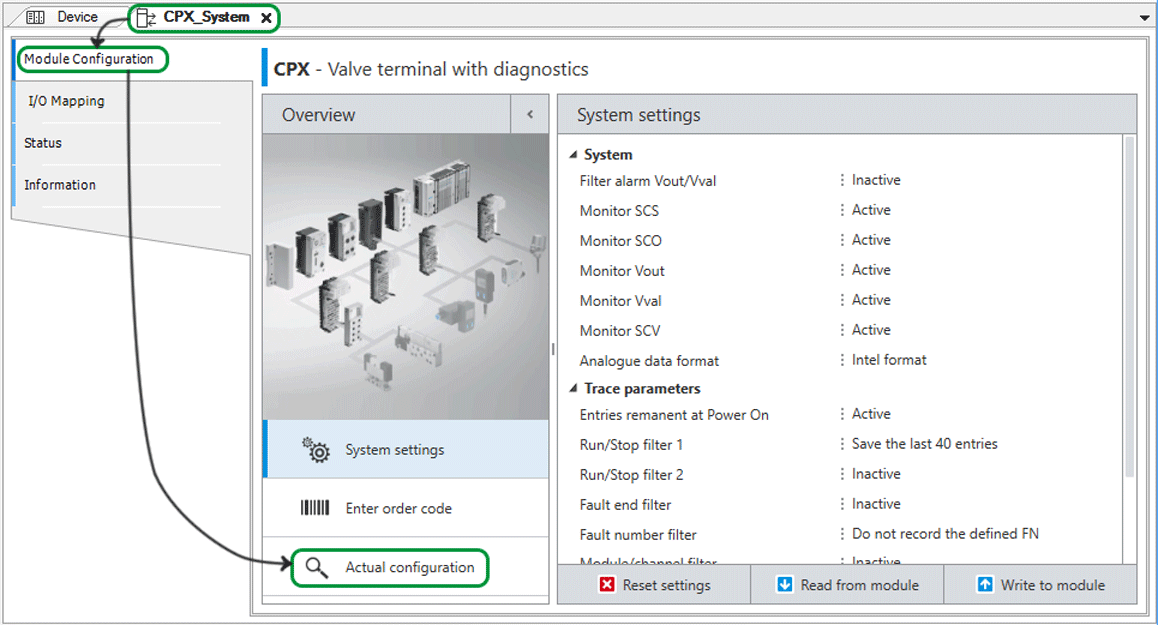Open the tab list dropdown arrow
The width and height of the screenshot is (1158, 625).
pos(1145,17)
